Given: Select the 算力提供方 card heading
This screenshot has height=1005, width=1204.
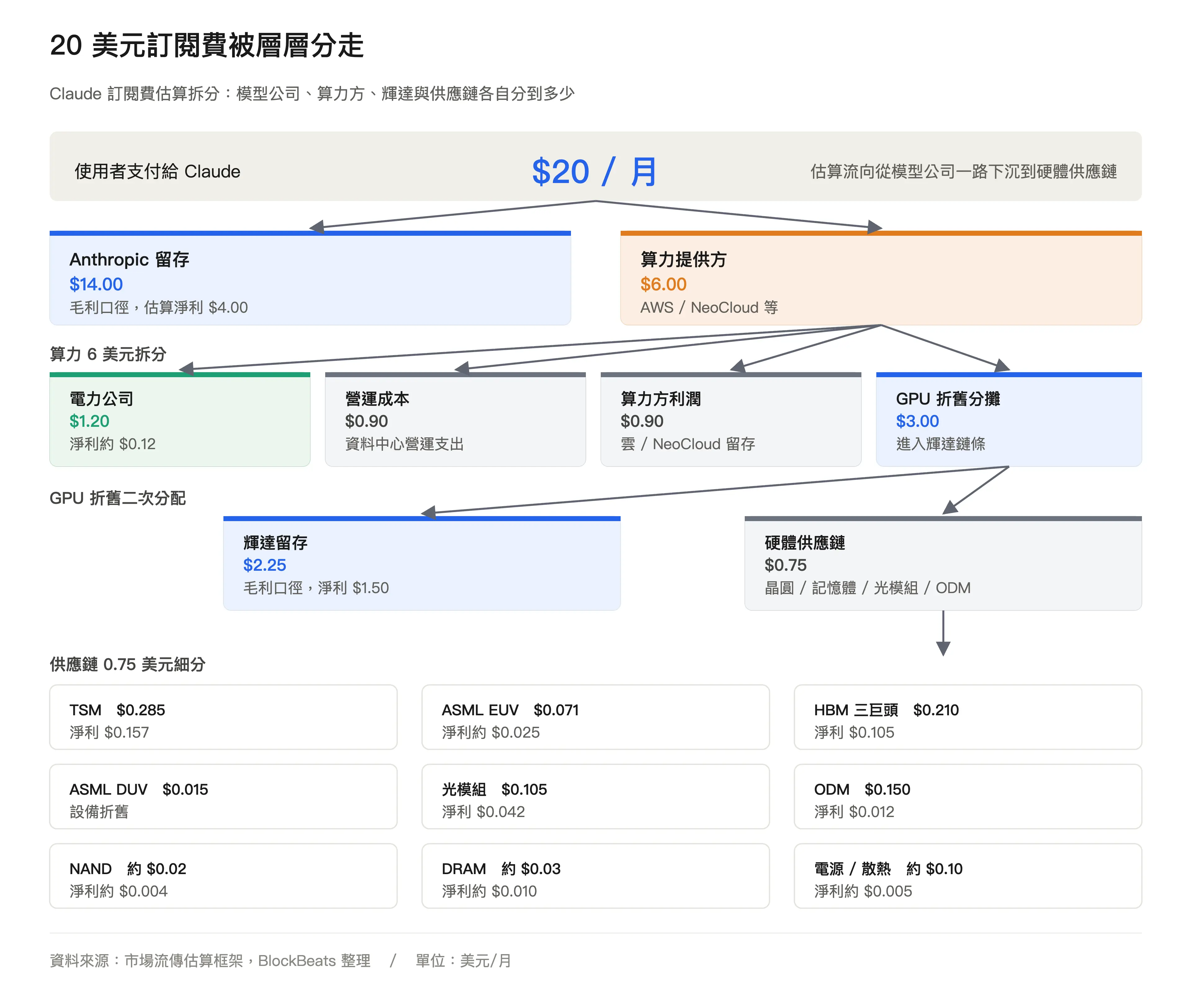Looking at the screenshot, I should [x=683, y=260].
